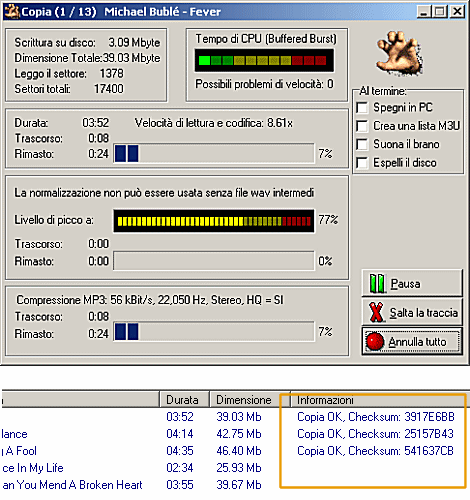Skip track using Salta la traccia
This screenshot has width=470, height=500.
[x=412, y=312]
